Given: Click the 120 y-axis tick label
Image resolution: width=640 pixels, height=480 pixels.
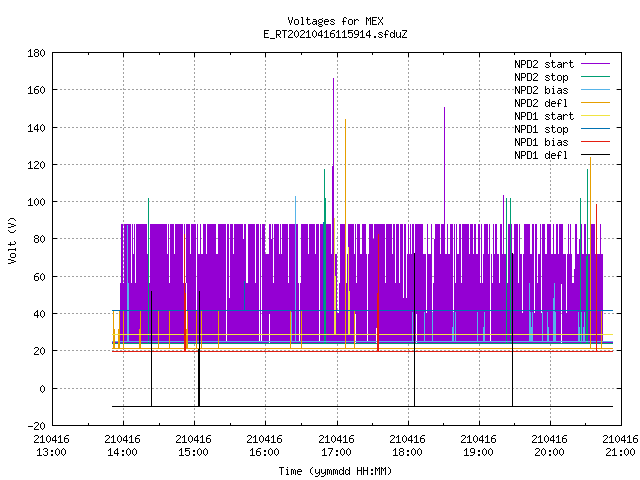Looking at the screenshot, I should click(x=36, y=165).
